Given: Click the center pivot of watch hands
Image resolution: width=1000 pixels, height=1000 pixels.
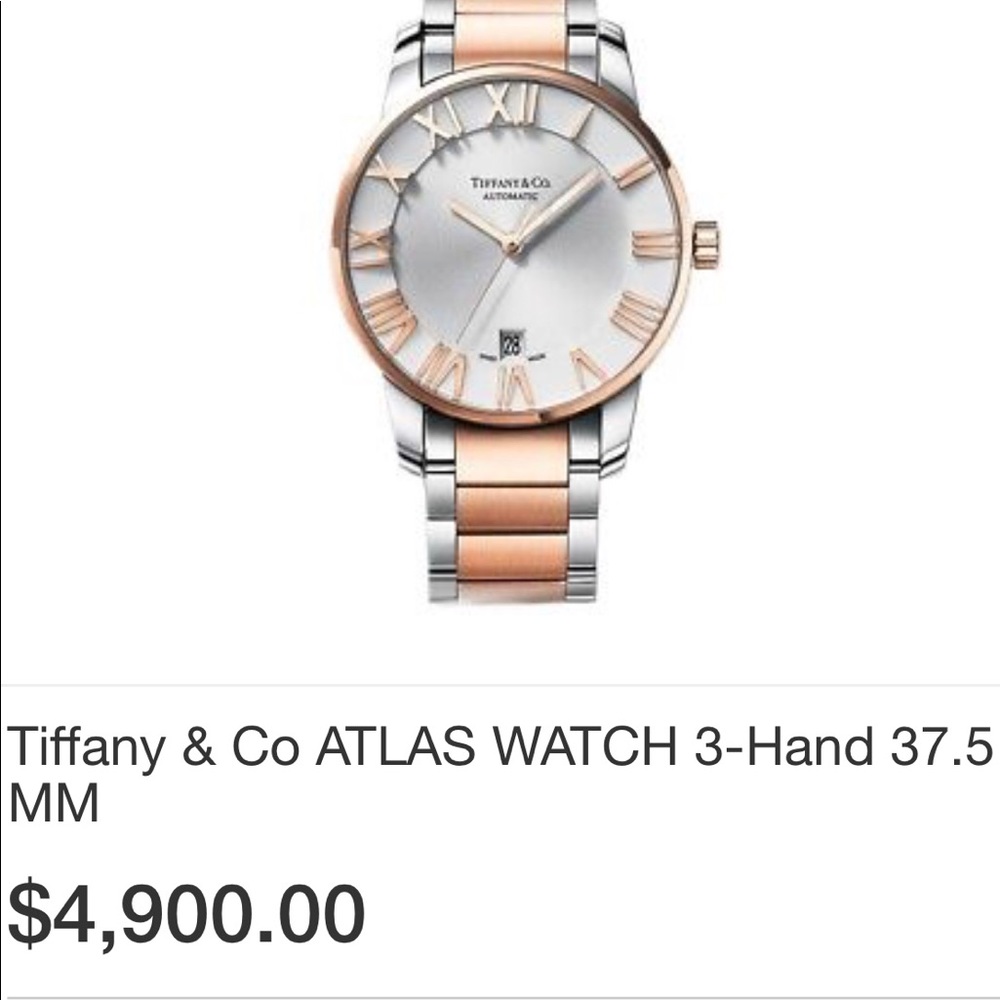Looking at the screenshot, I should coord(511,246).
